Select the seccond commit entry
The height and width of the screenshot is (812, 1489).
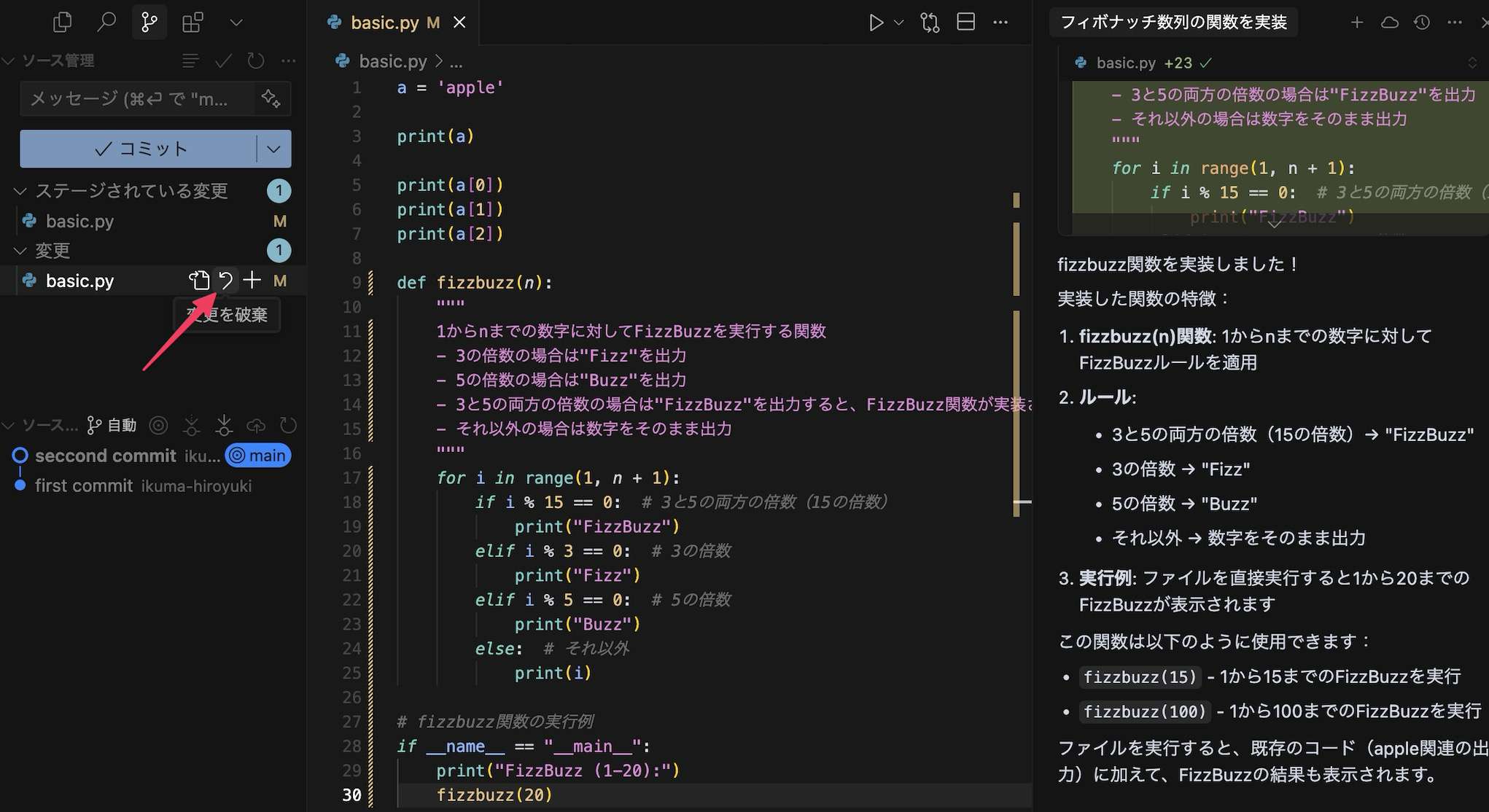(x=106, y=456)
